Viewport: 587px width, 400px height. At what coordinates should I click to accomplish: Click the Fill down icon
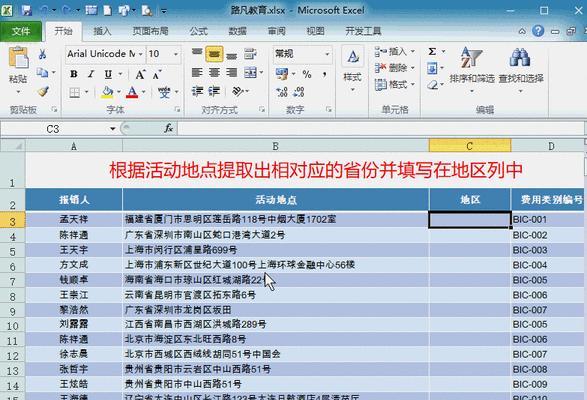pos(432,68)
